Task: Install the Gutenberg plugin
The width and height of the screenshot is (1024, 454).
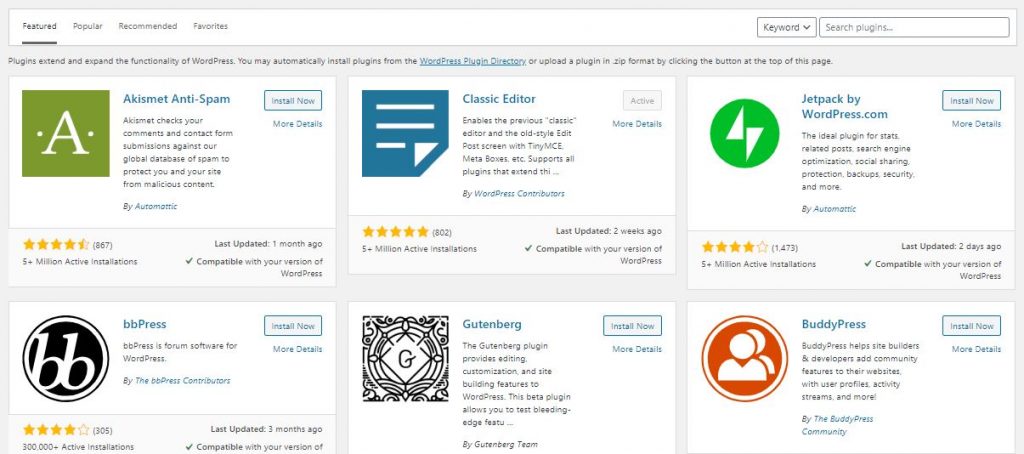Action: point(632,326)
